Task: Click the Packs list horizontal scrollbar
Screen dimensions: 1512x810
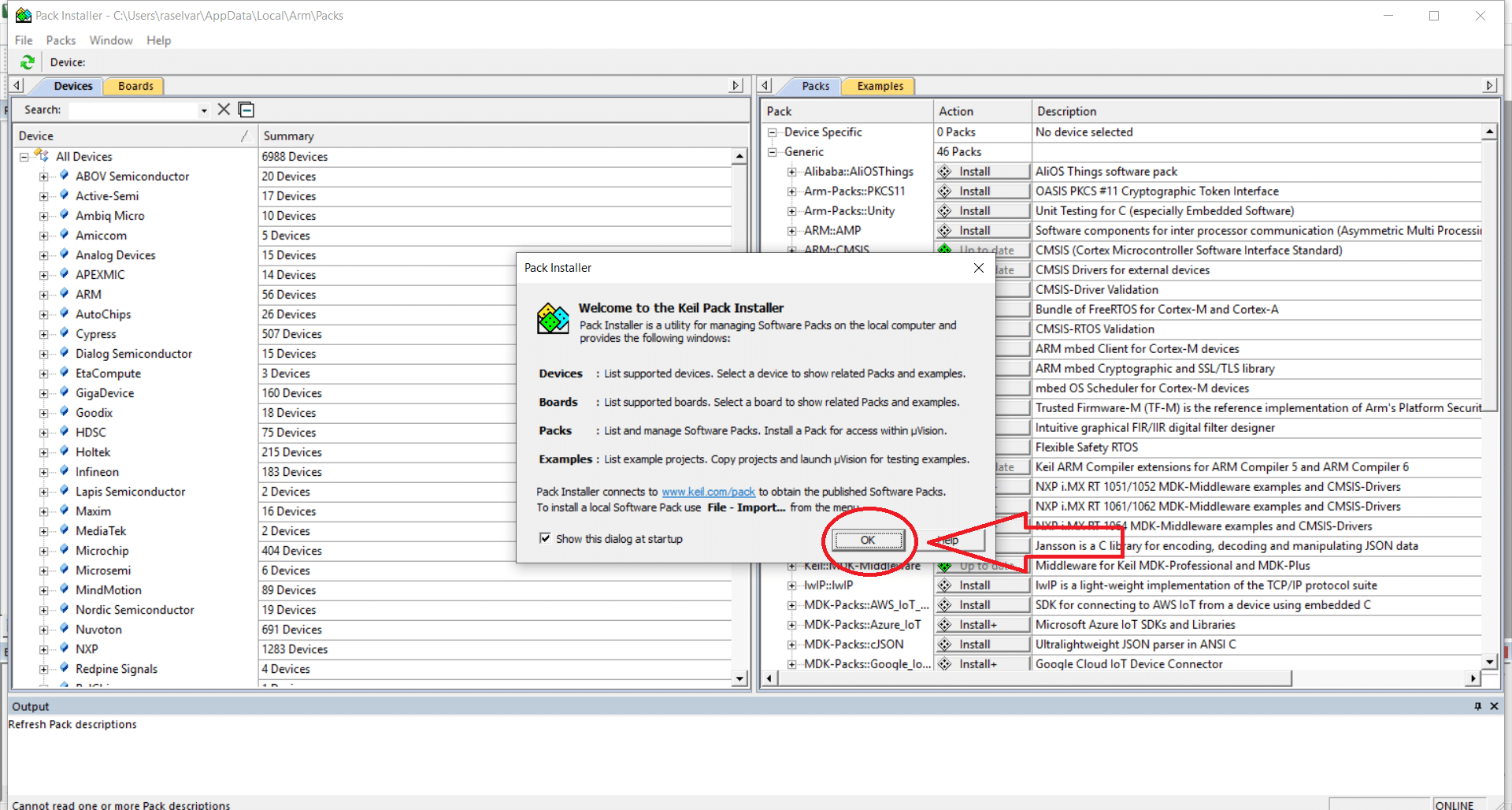Action: pos(1036,678)
